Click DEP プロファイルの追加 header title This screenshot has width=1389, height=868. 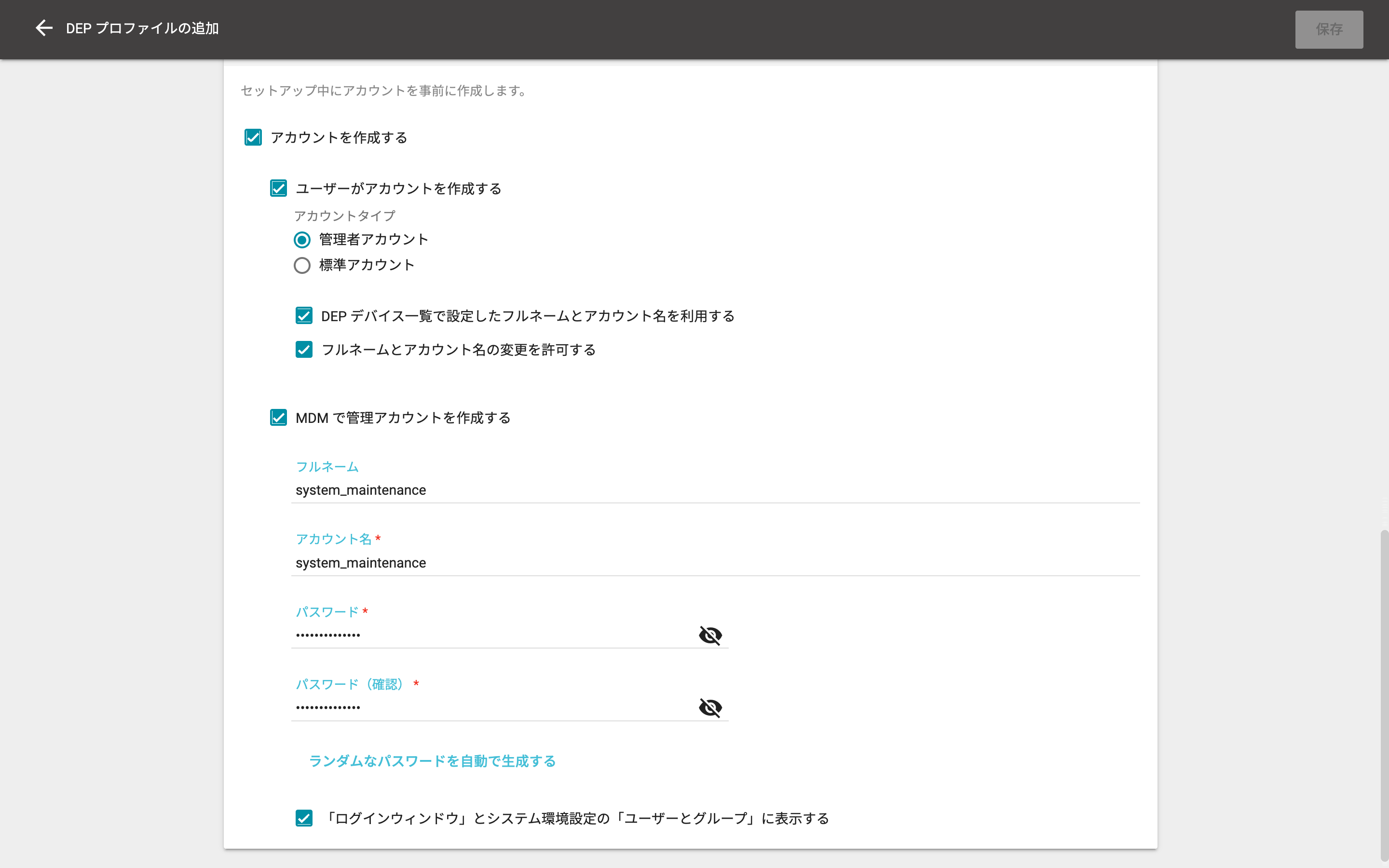(x=142, y=28)
